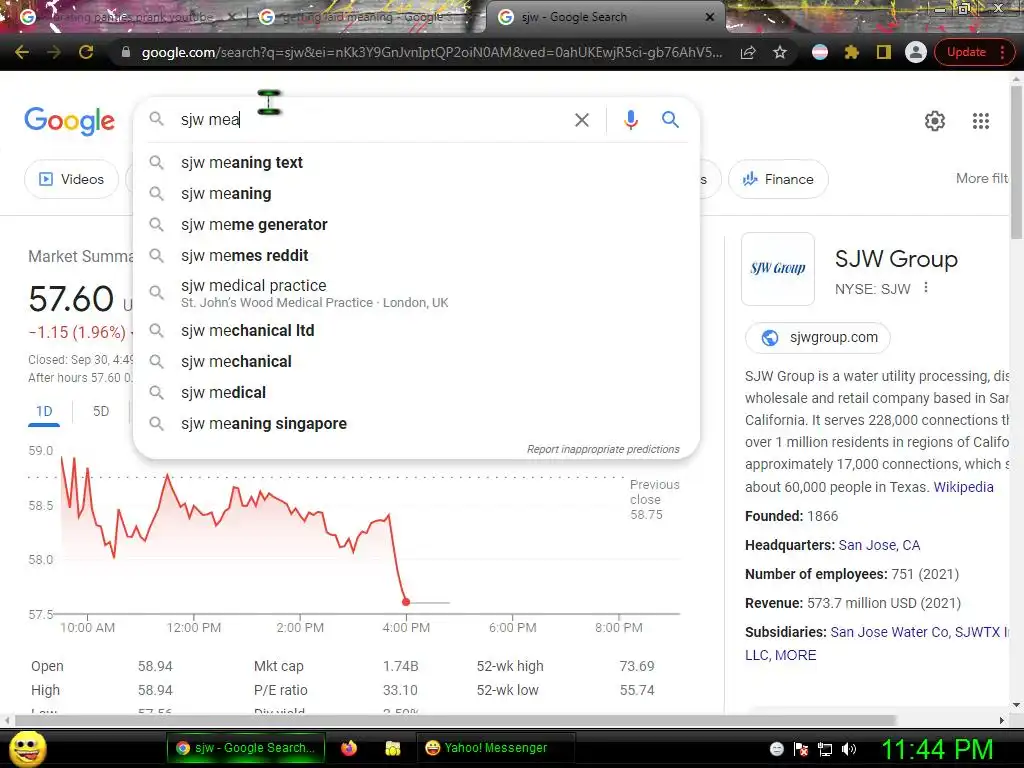Filter results by Finance
The height and width of the screenshot is (768, 1024).
pyautogui.click(x=778, y=179)
